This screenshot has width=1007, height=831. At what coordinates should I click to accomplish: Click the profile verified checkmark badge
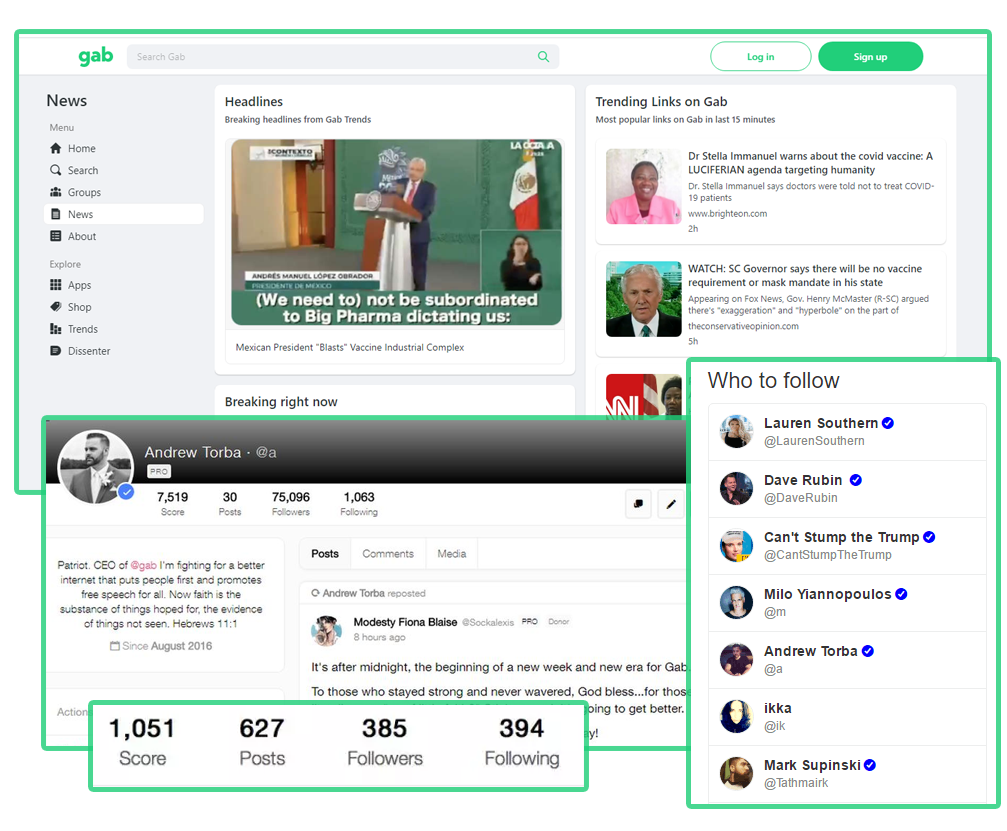coord(127,492)
